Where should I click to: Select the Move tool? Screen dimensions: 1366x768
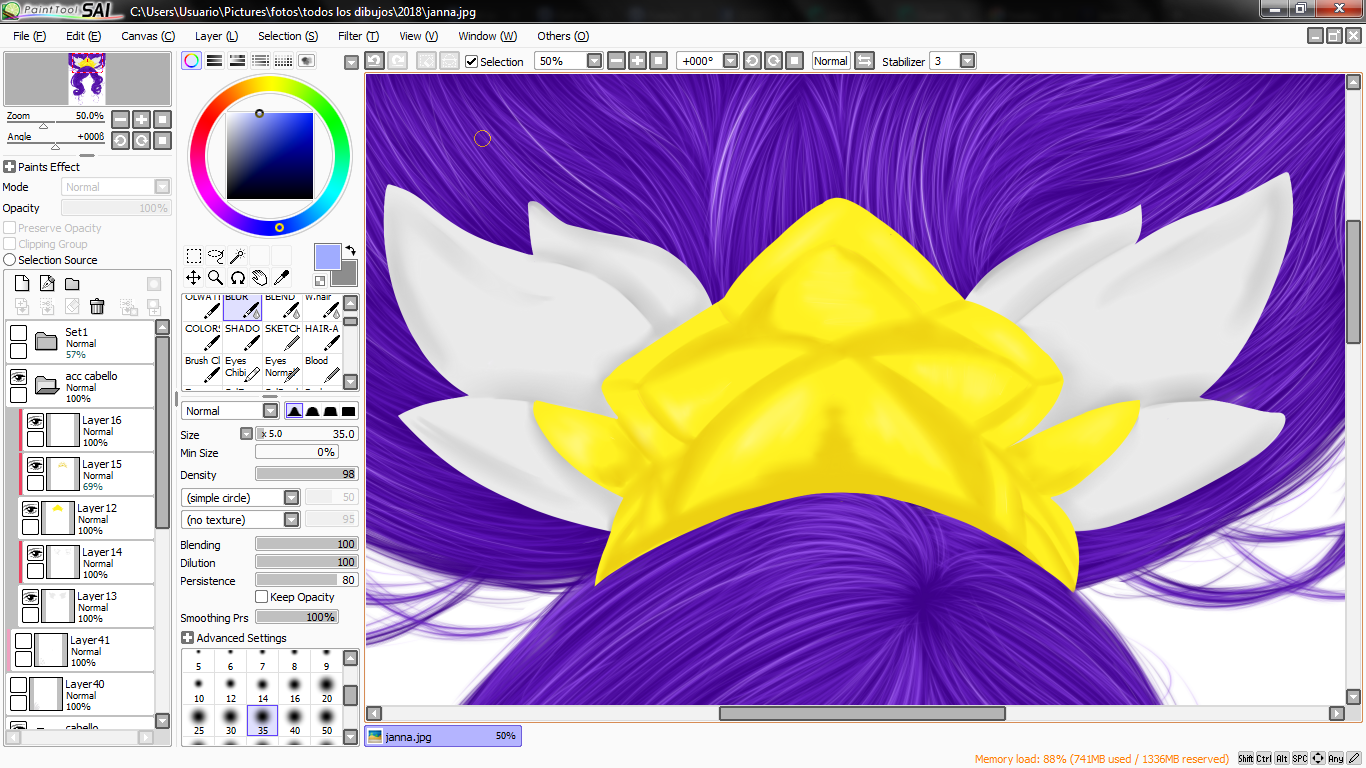tap(194, 278)
